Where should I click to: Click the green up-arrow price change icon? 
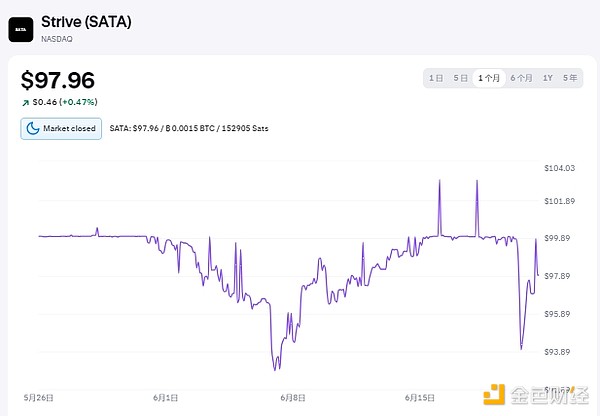click(25, 103)
